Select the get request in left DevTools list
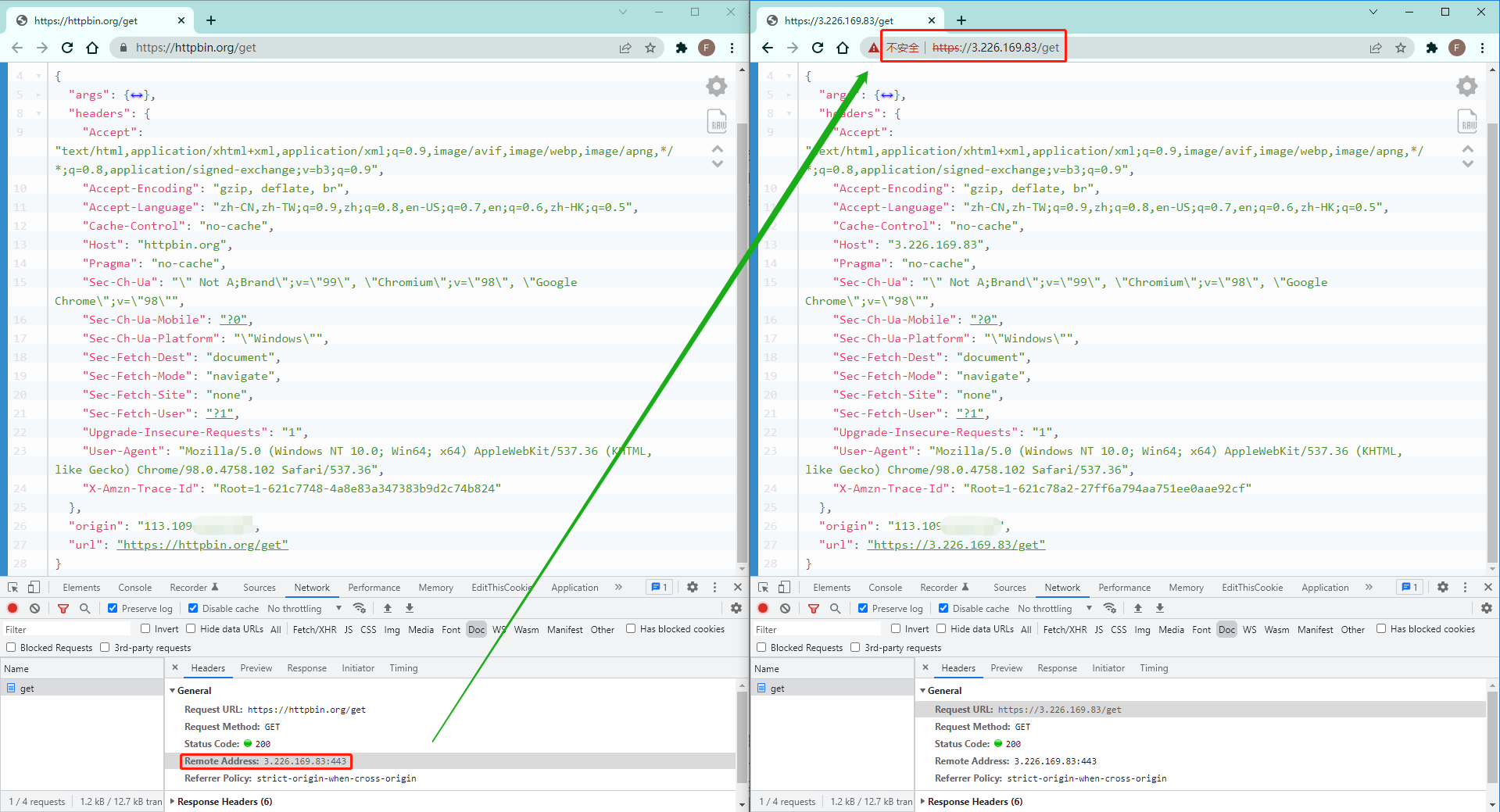Viewport: 1500px width, 812px height. (82, 689)
